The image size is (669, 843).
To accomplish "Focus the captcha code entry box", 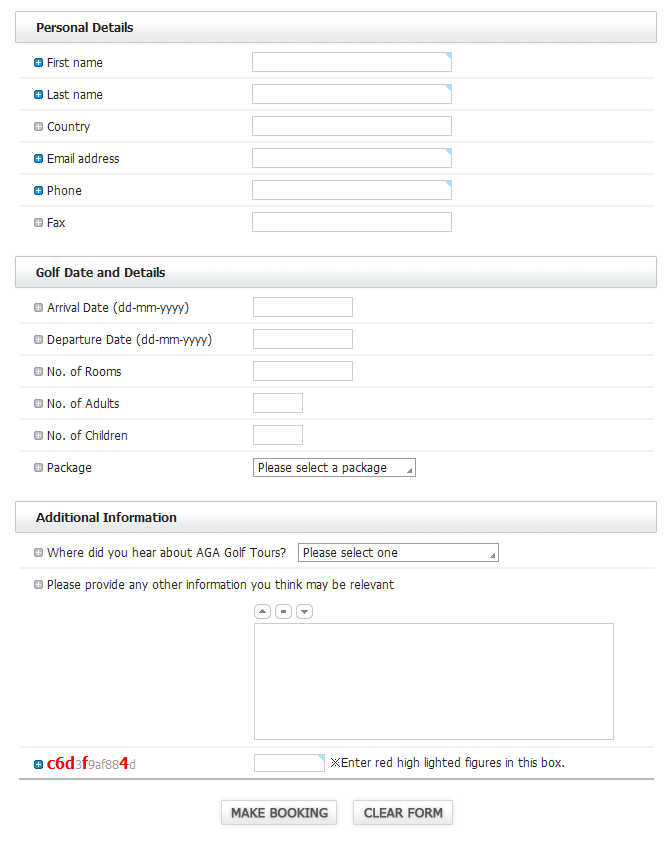I will [289, 764].
